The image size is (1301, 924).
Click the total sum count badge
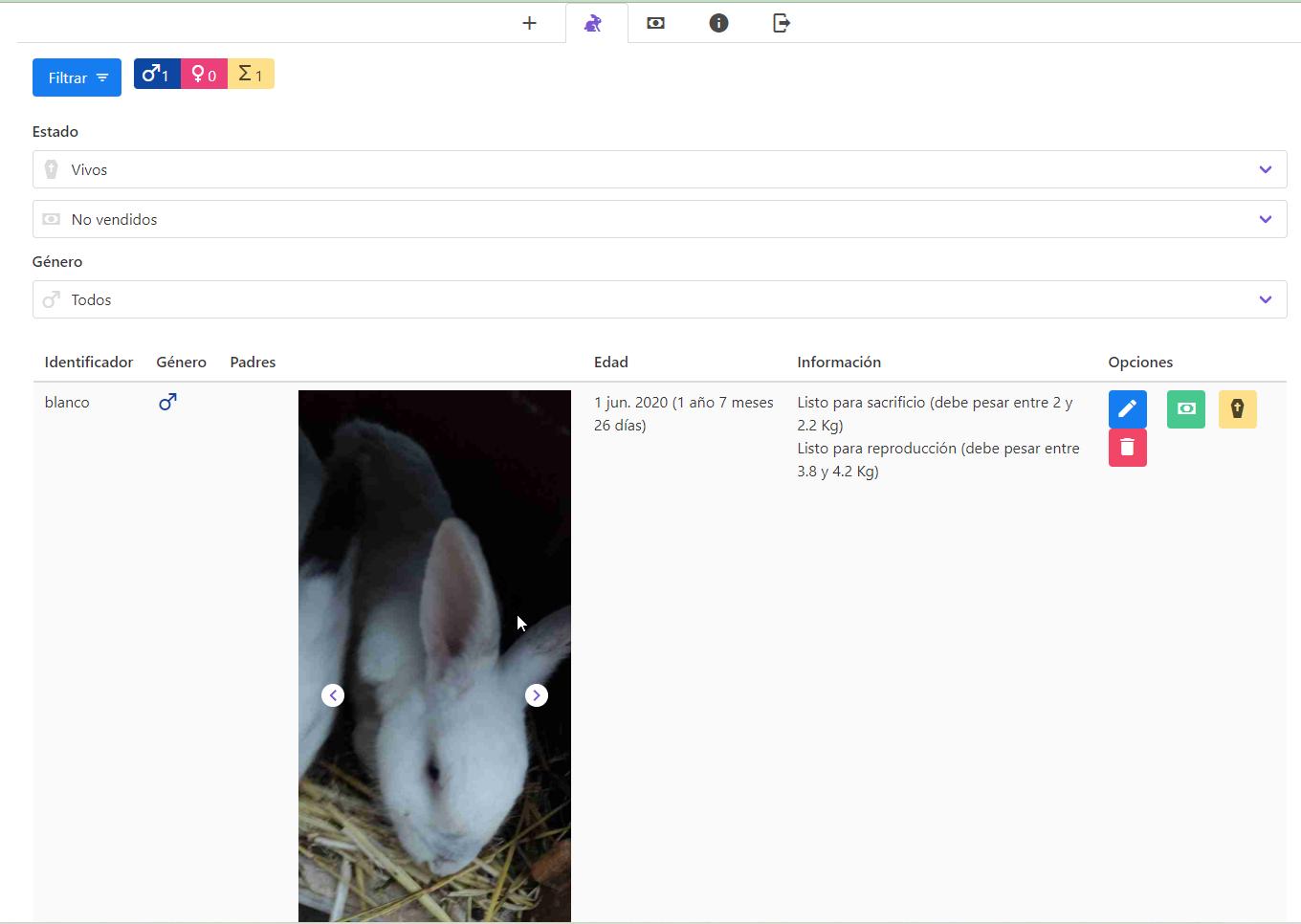pyautogui.click(x=251, y=74)
